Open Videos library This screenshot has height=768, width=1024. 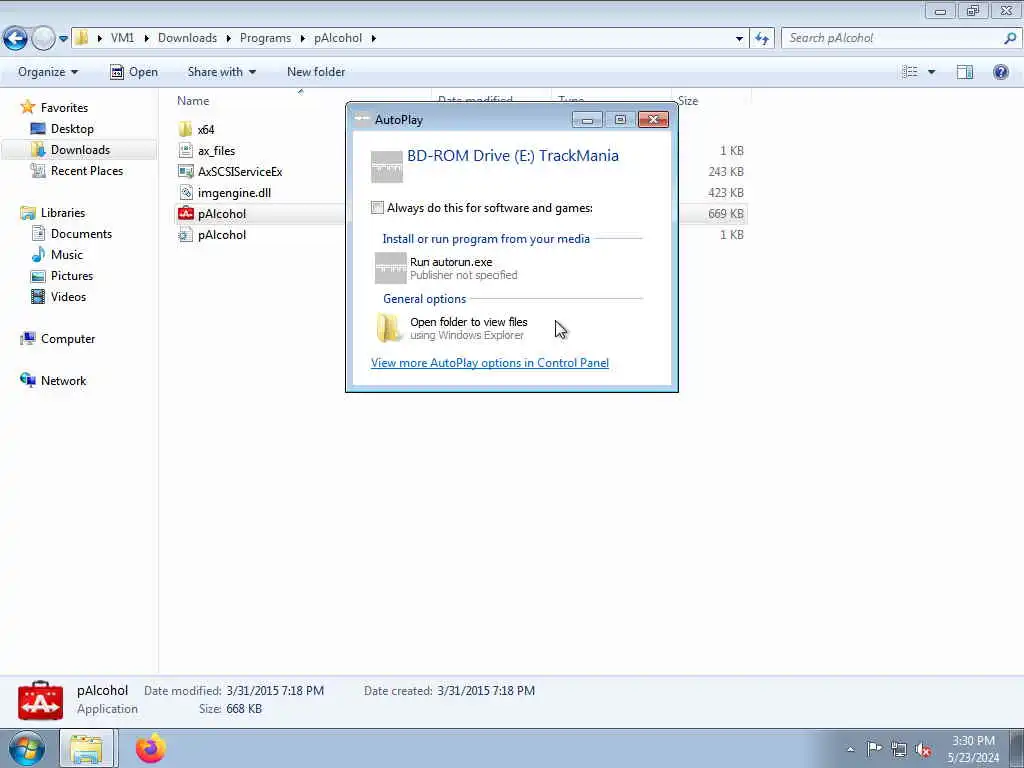click(x=68, y=296)
